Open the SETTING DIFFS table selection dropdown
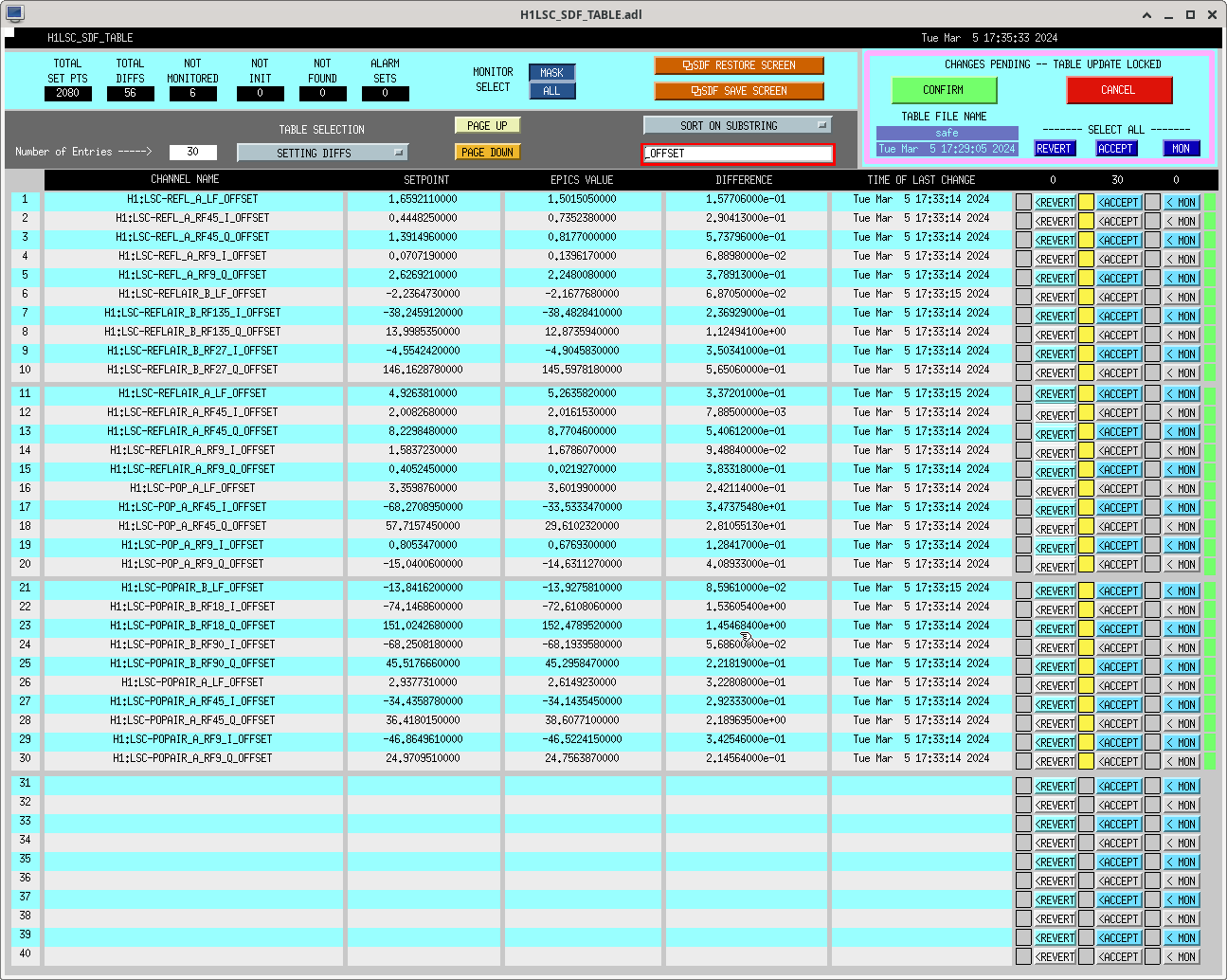This screenshot has width=1227, height=980. [x=322, y=153]
